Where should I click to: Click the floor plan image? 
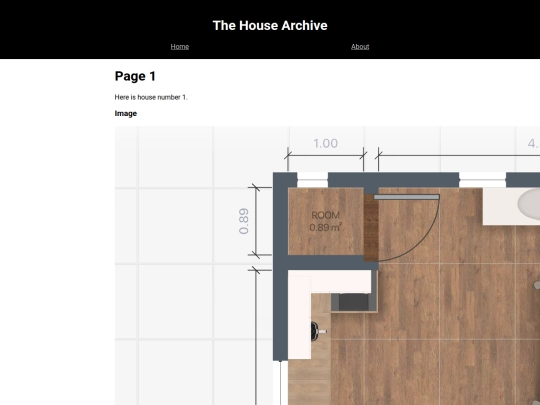click(327, 266)
